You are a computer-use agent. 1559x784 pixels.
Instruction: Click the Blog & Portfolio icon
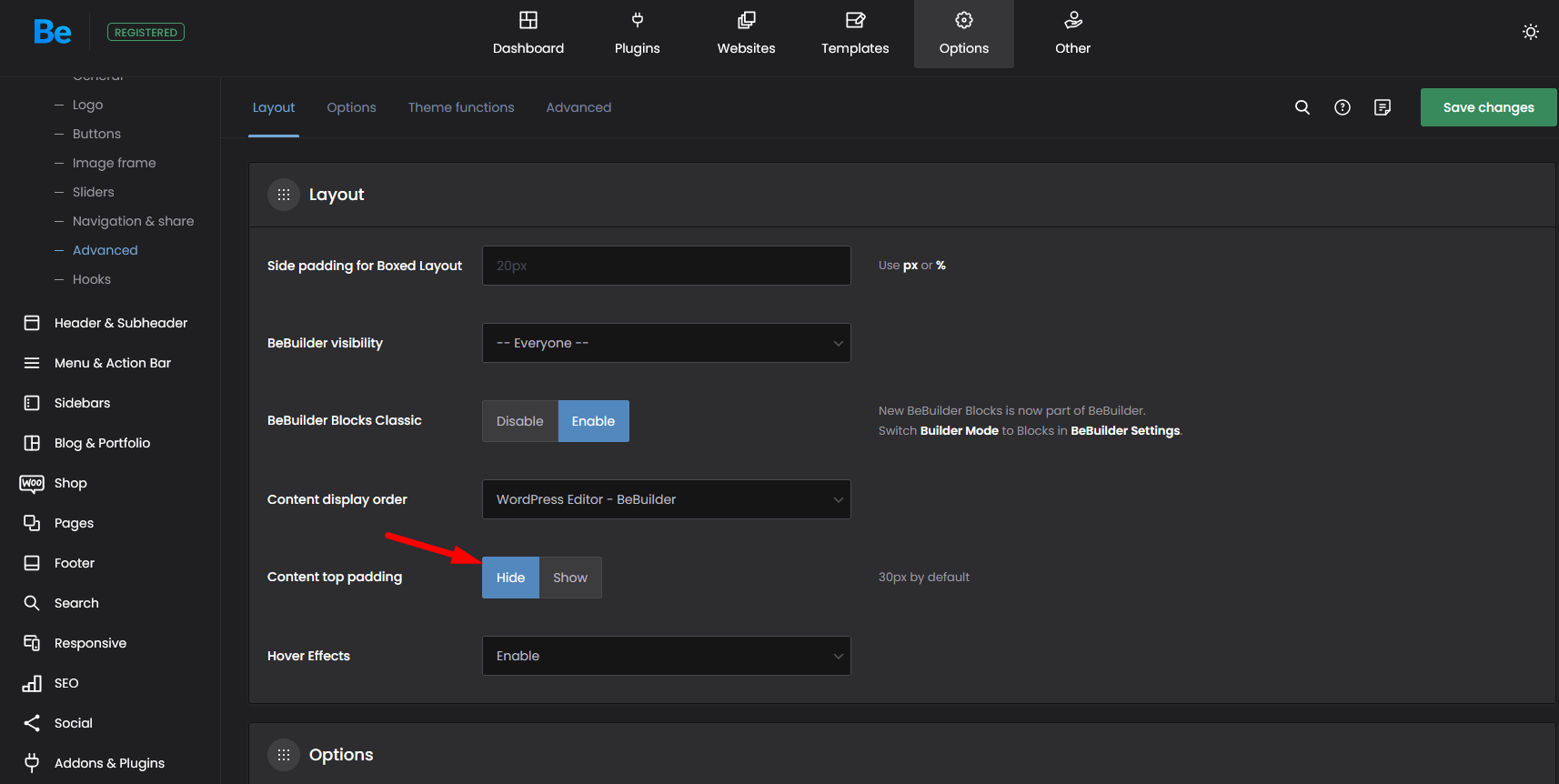32,443
